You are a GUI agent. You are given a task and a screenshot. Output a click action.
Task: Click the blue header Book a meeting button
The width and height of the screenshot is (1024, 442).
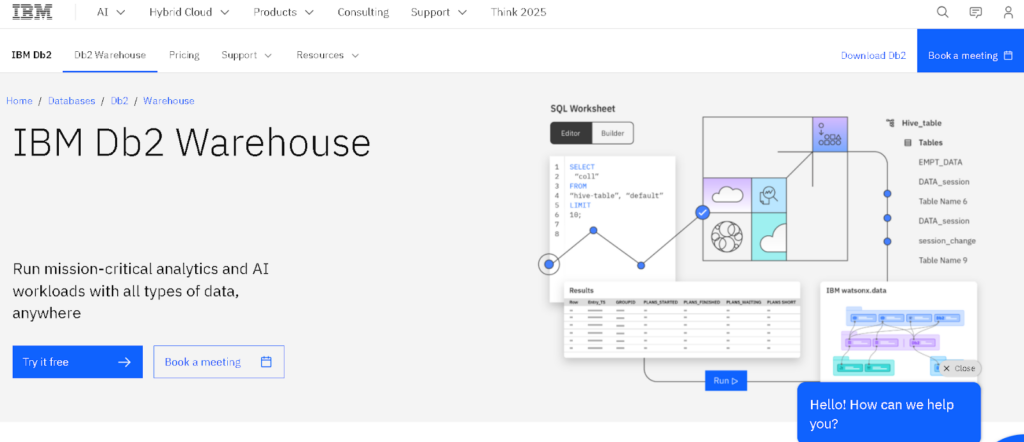coord(970,51)
